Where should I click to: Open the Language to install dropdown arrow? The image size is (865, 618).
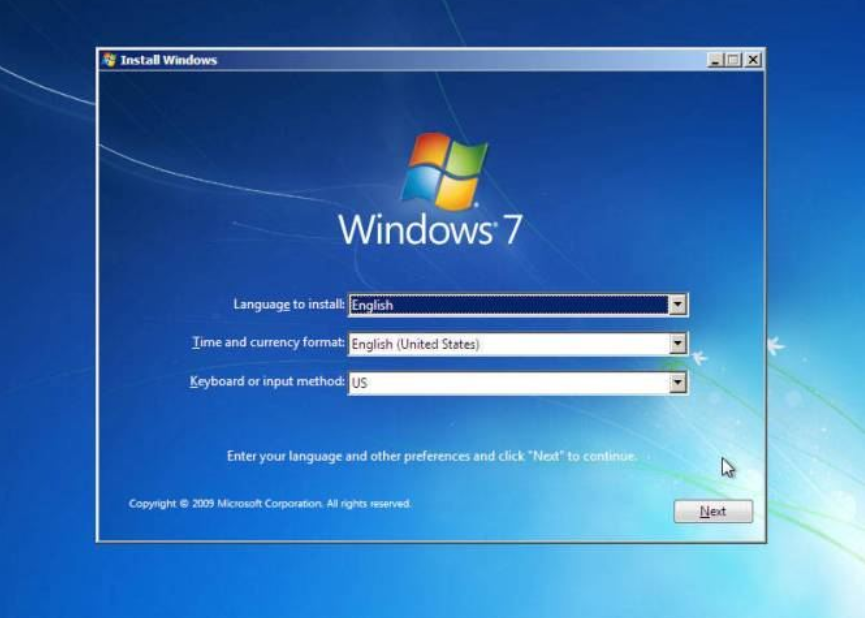(677, 305)
